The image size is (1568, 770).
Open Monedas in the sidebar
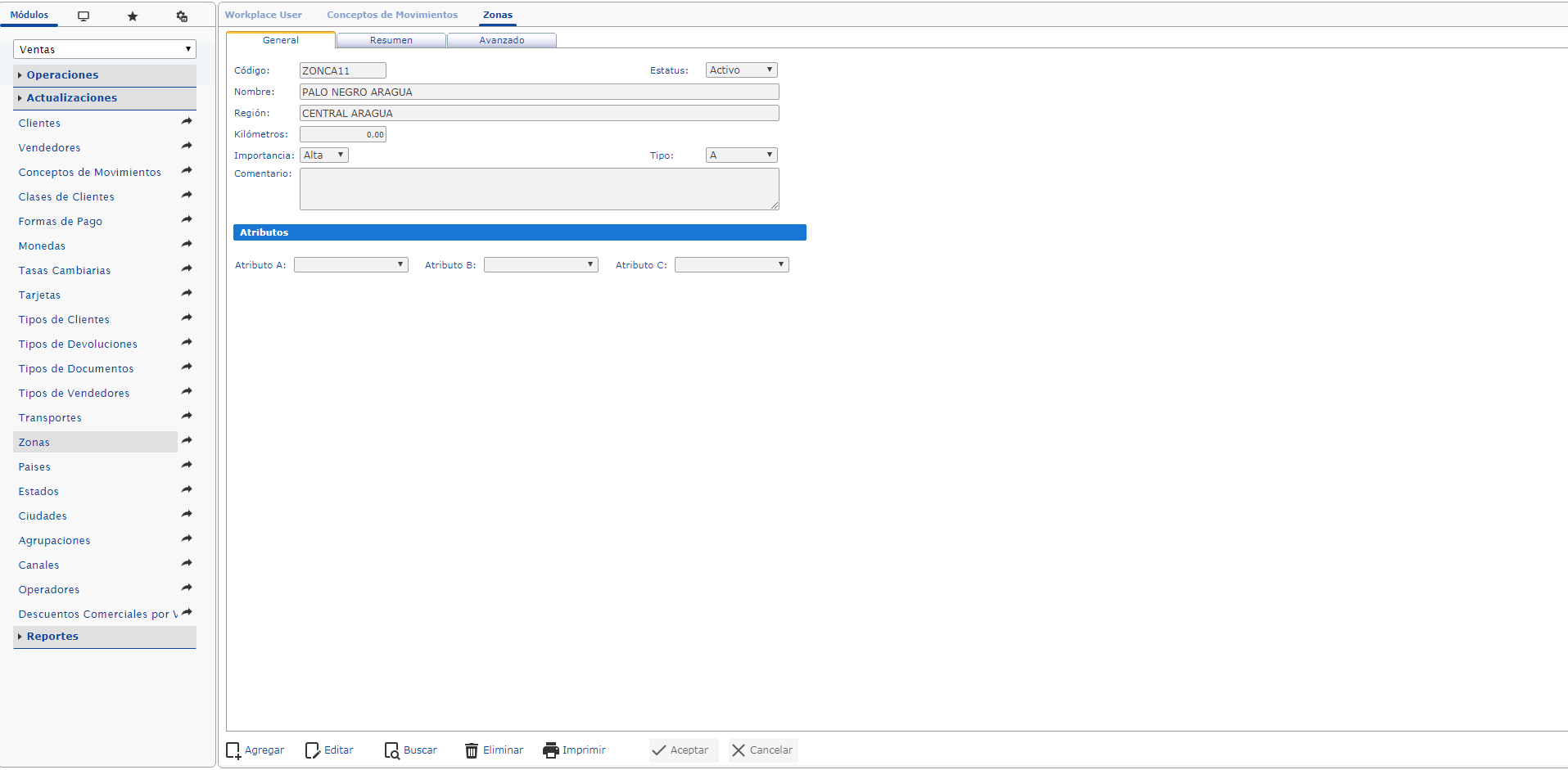(42, 246)
